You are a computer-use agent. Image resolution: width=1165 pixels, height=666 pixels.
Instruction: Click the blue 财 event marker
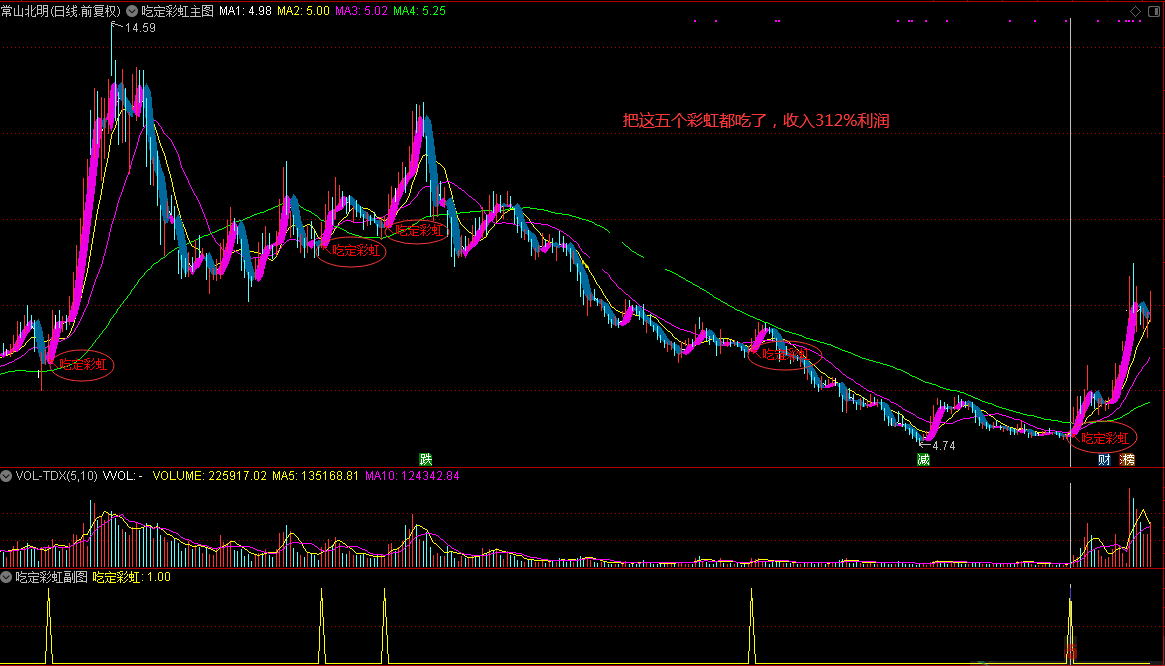point(1104,460)
